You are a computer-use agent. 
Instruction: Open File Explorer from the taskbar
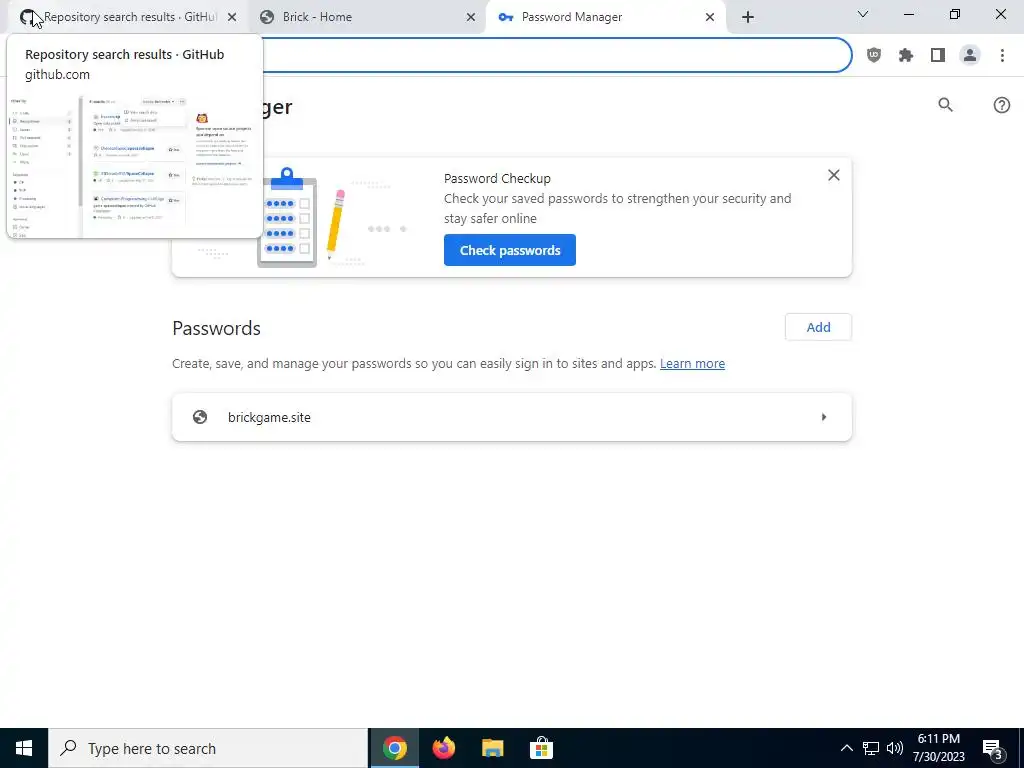(492, 748)
